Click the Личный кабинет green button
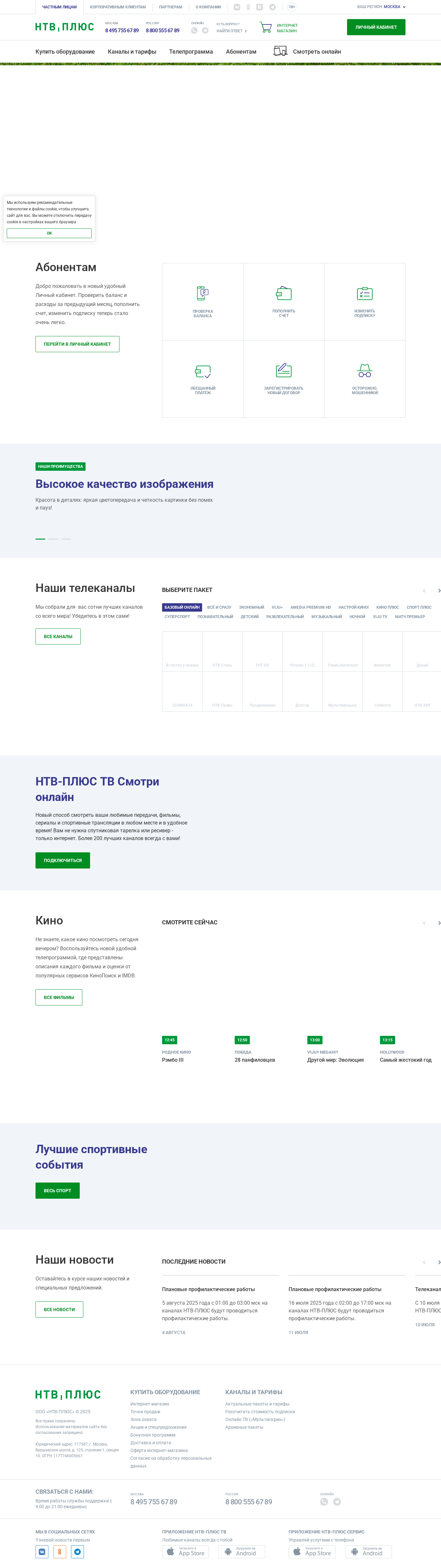 376,27
